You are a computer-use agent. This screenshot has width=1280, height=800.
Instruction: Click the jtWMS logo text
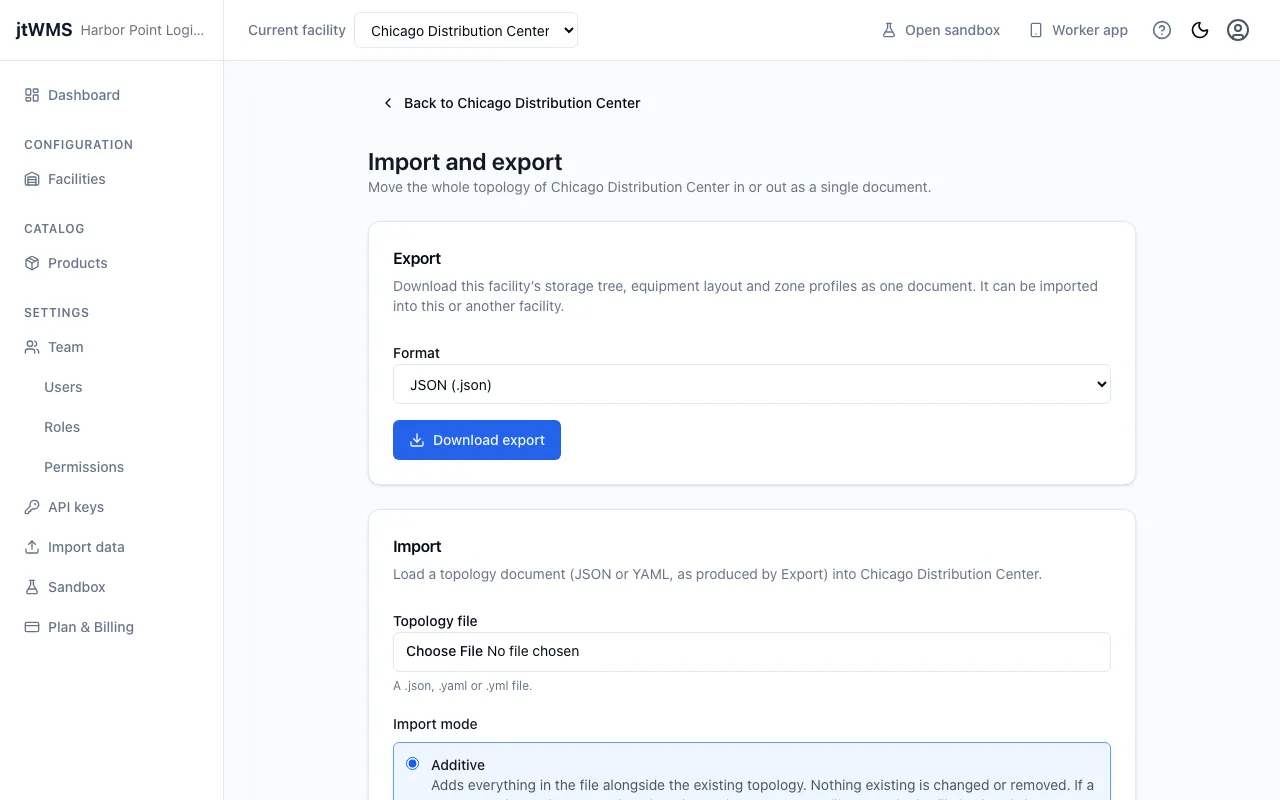(x=44, y=30)
